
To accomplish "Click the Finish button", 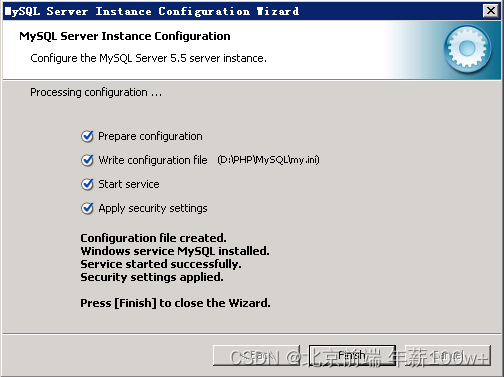I will pyautogui.click(x=352, y=355).
